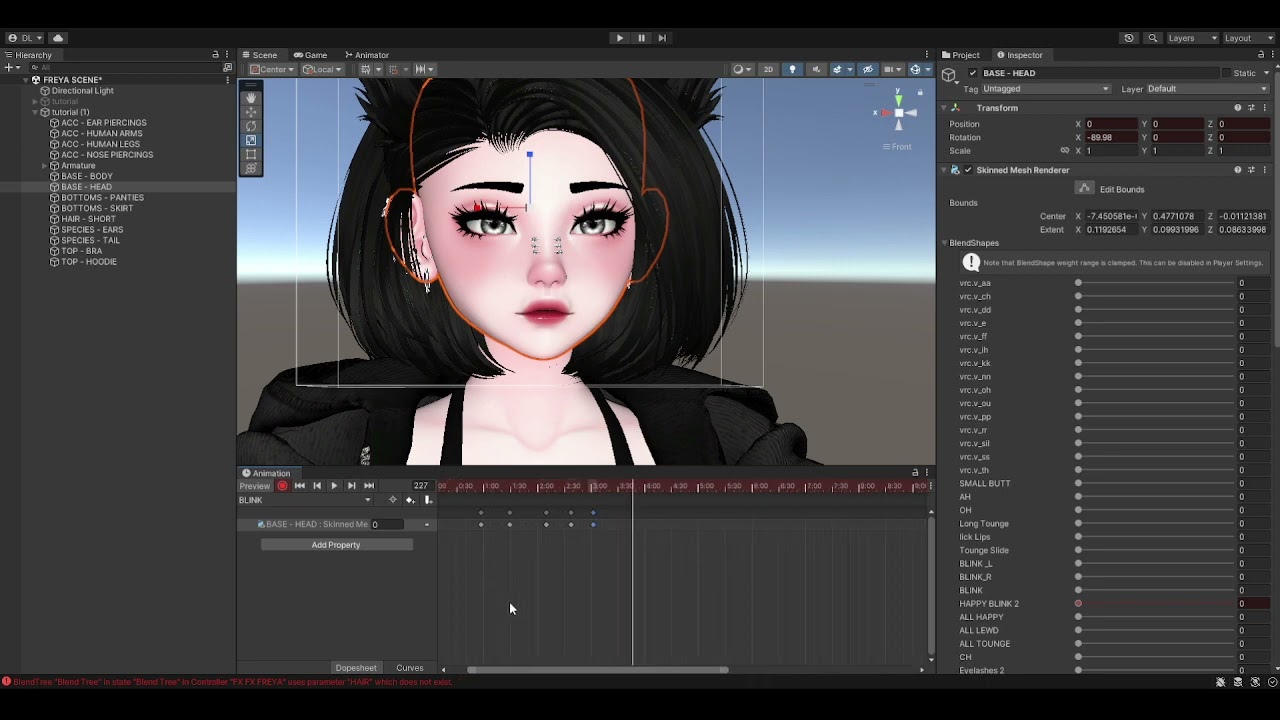Select the Move tool in scene toolbar
Screen dimensions: 1280x720
pyautogui.click(x=251, y=112)
